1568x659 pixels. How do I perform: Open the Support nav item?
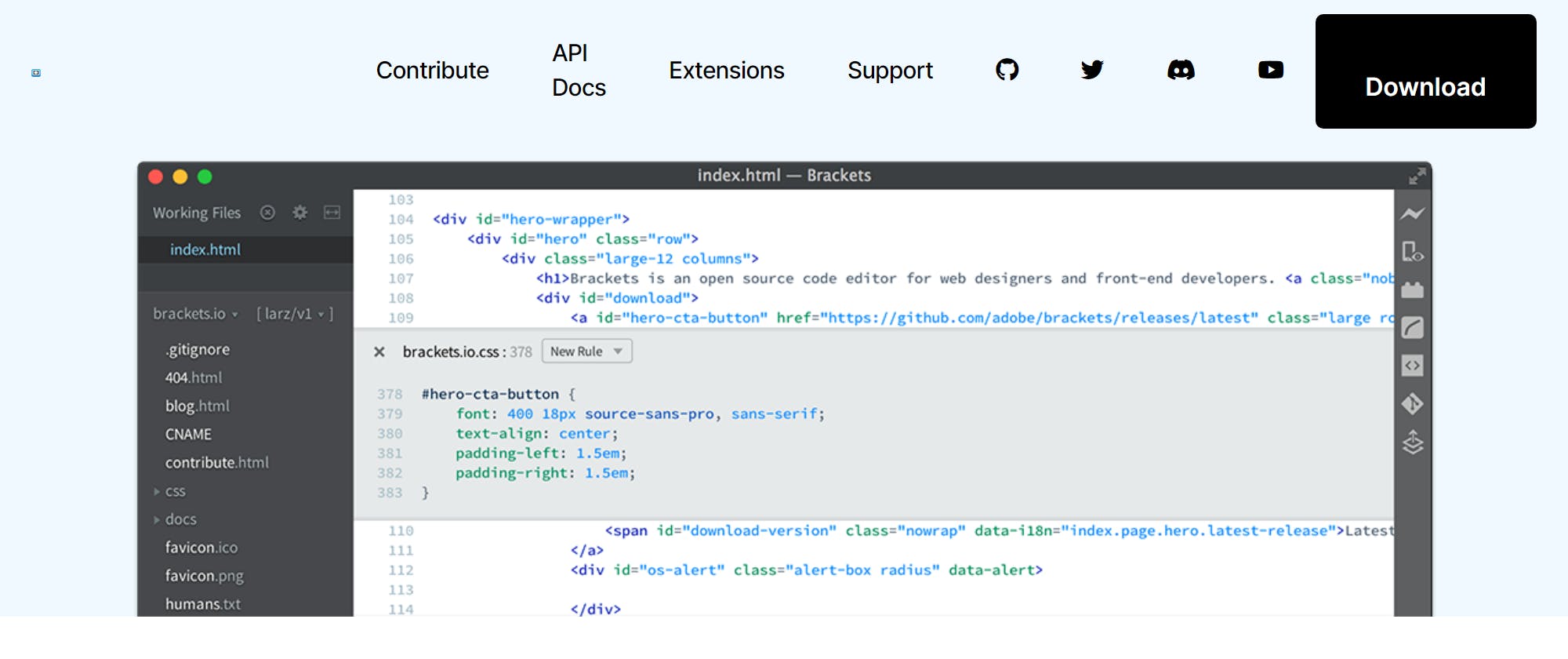[891, 71]
